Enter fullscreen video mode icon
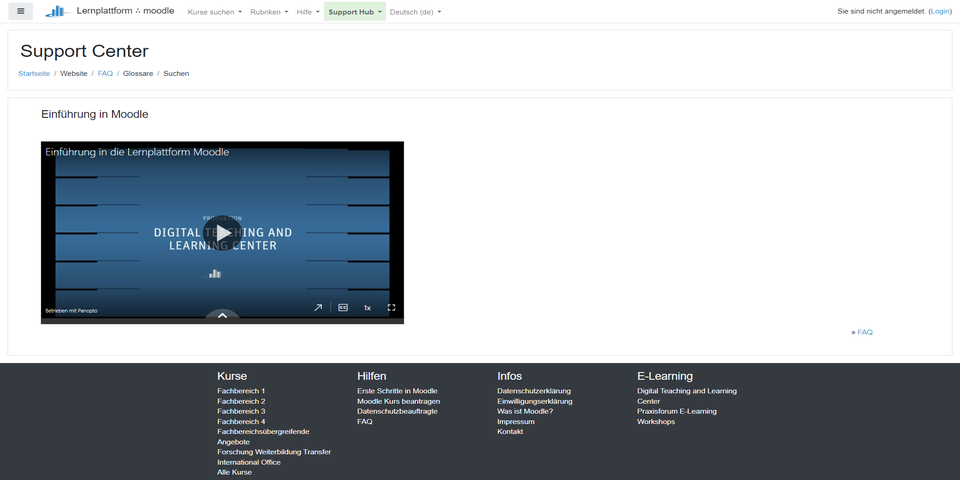This screenshot has width=960, height=480. click(x=392, y=308)
